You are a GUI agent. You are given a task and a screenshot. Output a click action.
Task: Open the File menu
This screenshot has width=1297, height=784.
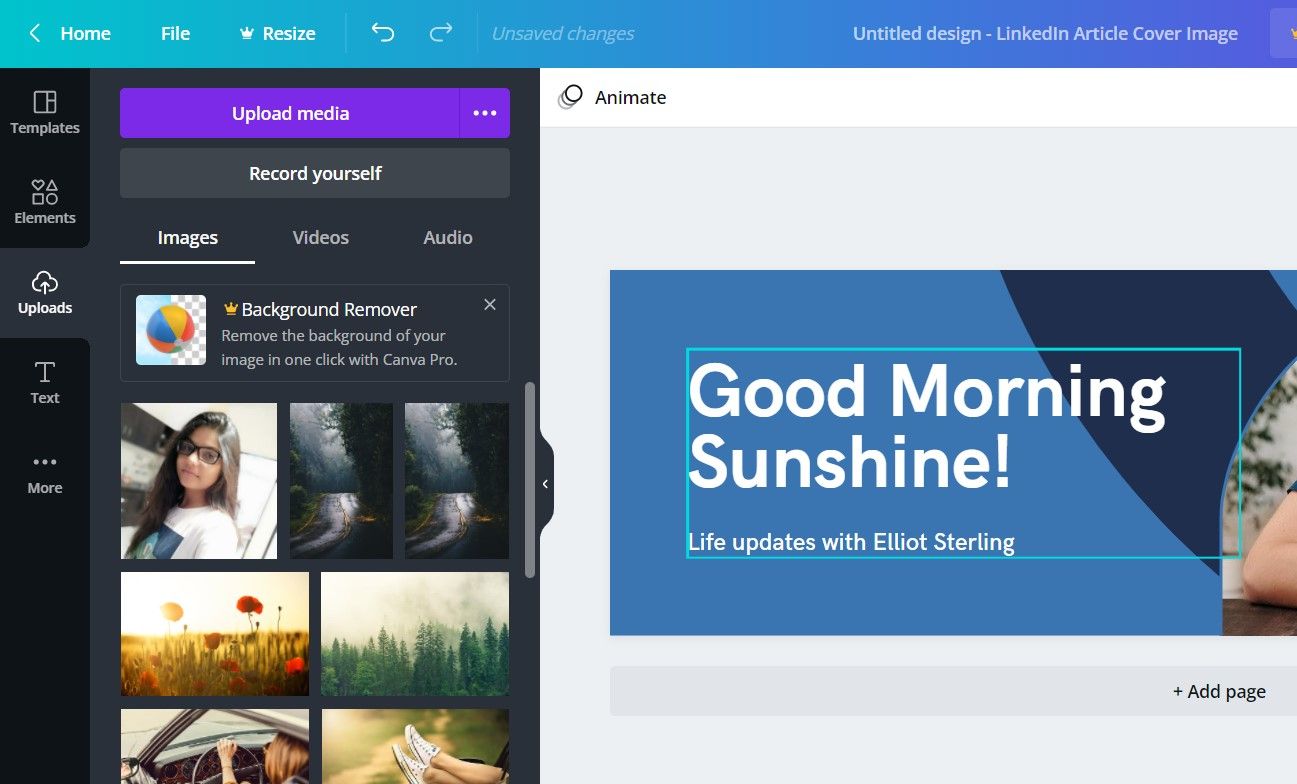click(x=175, y=33)
